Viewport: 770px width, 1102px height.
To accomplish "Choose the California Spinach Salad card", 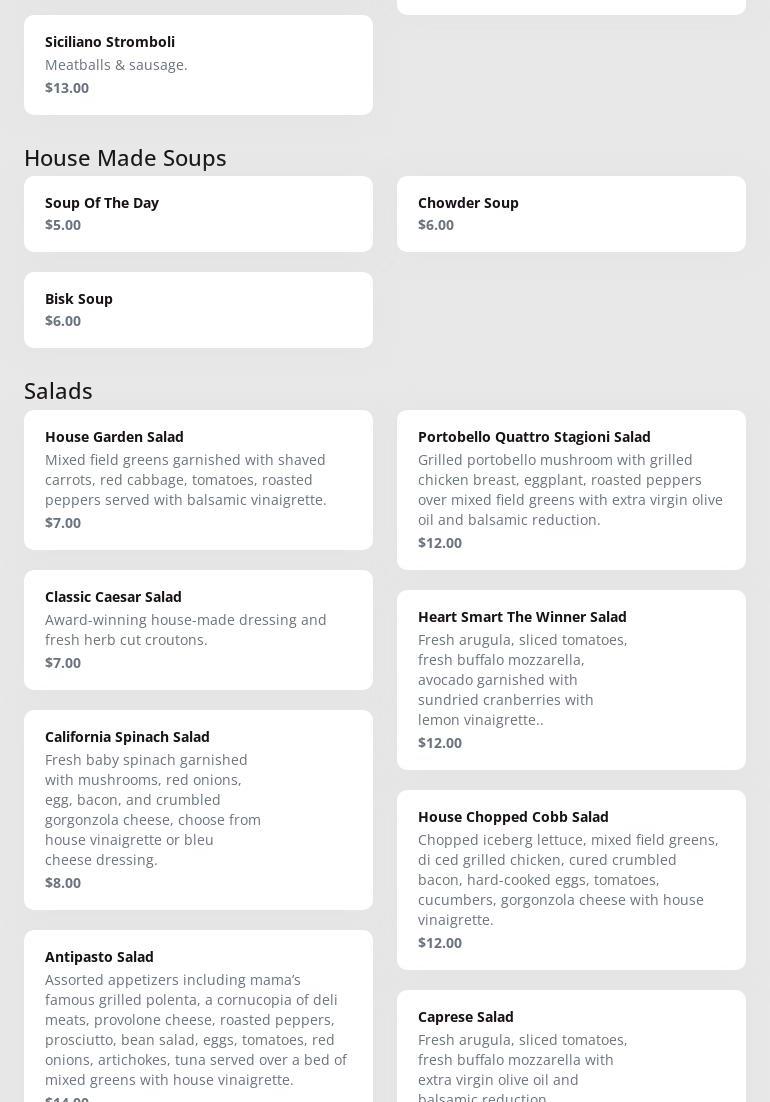I will [x=198, y=809].
